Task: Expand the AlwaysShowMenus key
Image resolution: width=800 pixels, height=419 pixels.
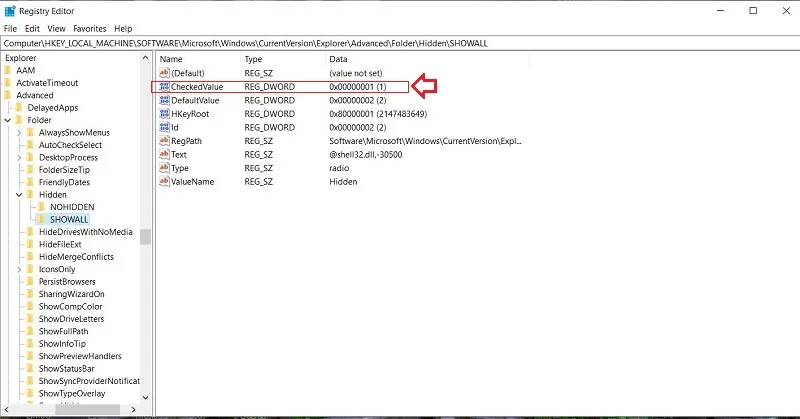Action: [x=19, y=132]
